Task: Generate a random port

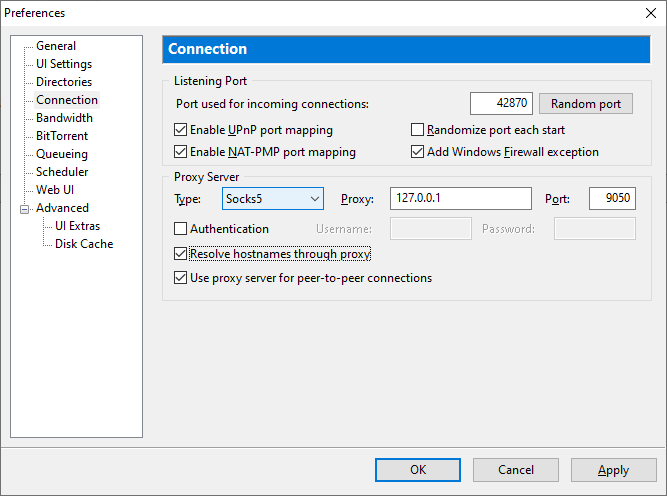Action: [x=586, y=103]
